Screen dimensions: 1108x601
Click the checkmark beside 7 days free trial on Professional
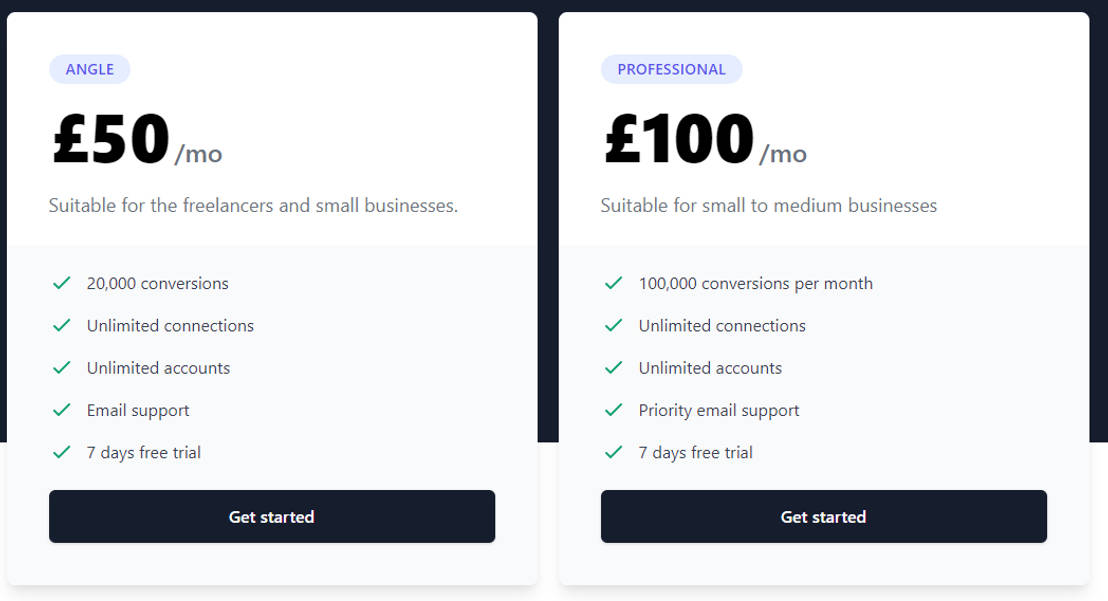(613, 452)
